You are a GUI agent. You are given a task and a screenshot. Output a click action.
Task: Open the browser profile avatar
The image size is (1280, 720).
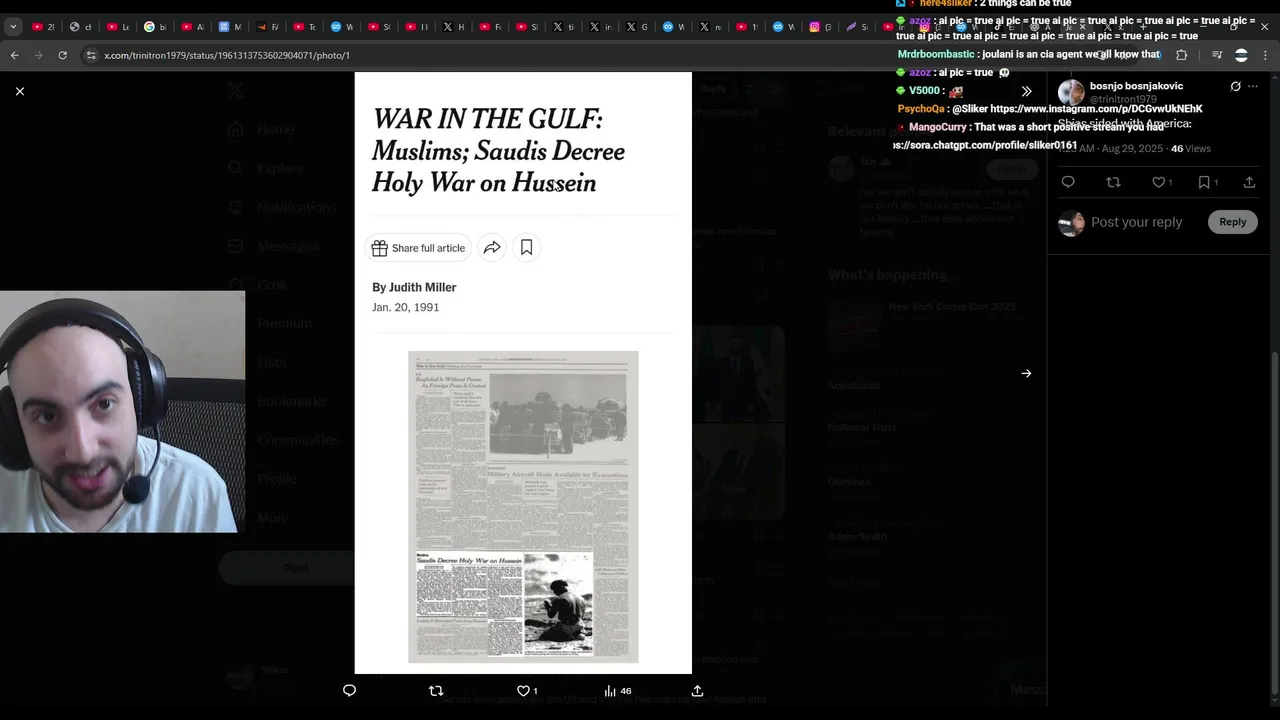[1241, 55]
